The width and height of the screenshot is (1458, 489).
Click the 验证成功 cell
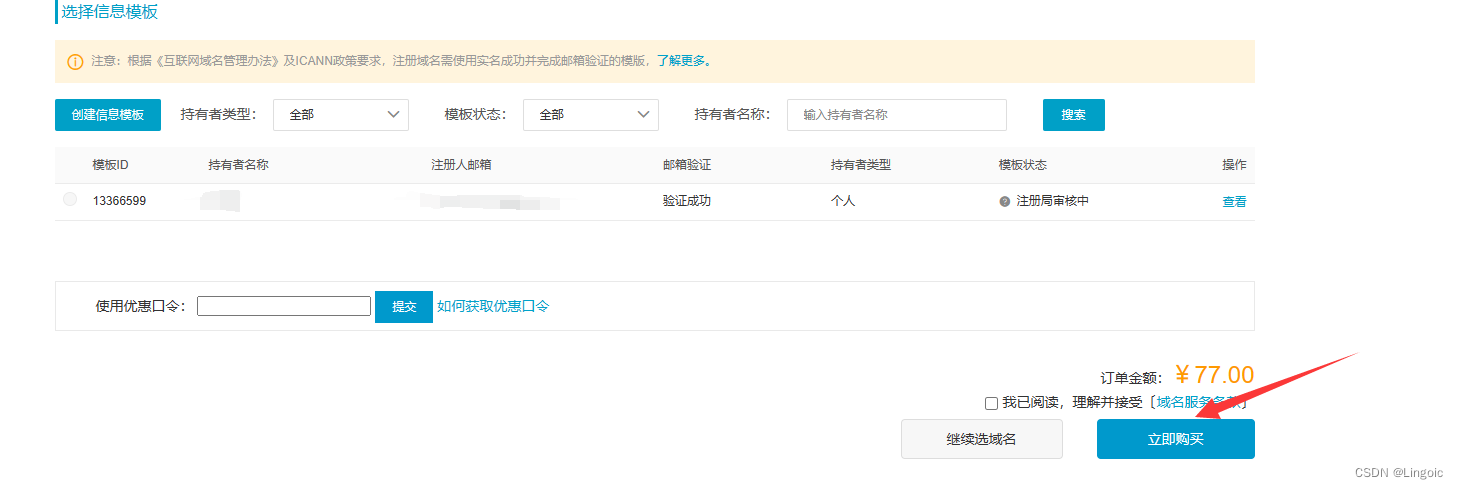(687, 201)
